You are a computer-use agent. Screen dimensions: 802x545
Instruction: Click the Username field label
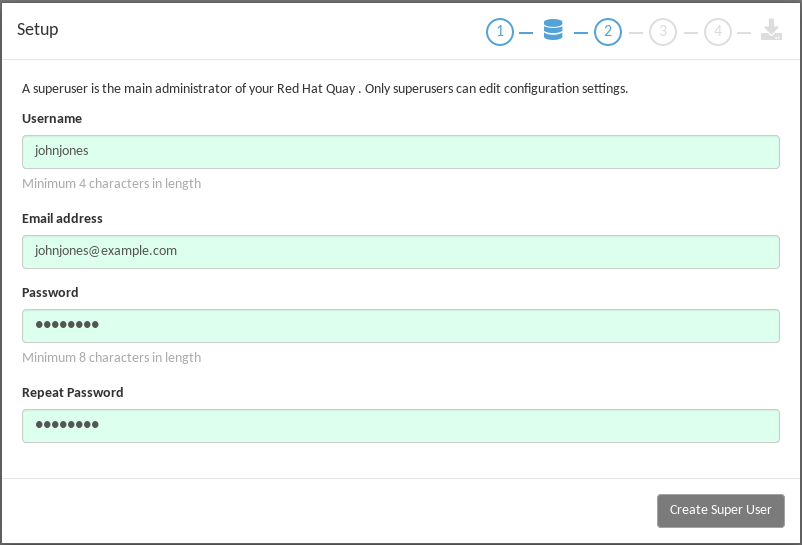click(52, 119)
